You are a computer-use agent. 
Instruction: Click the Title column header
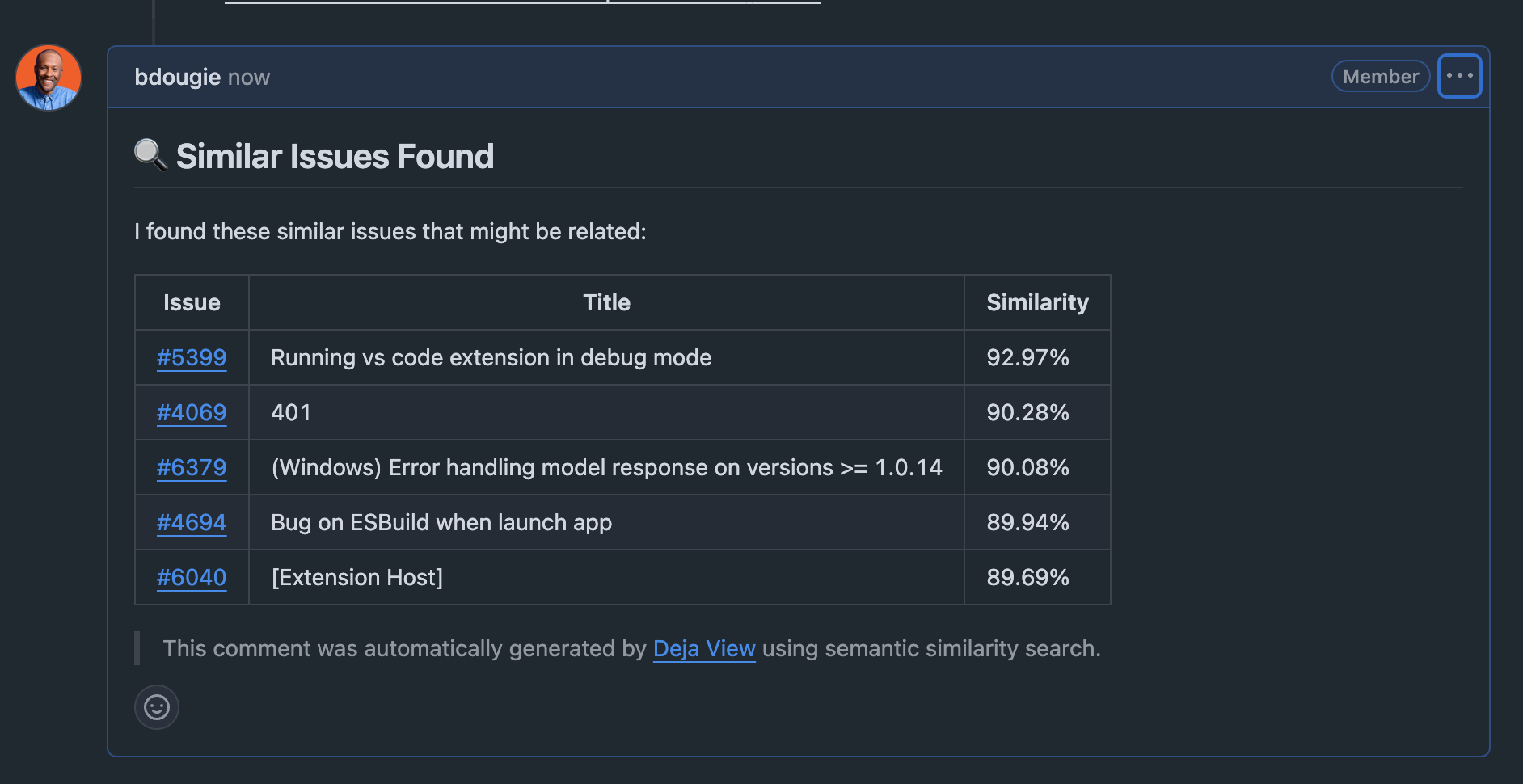point(606,302)
